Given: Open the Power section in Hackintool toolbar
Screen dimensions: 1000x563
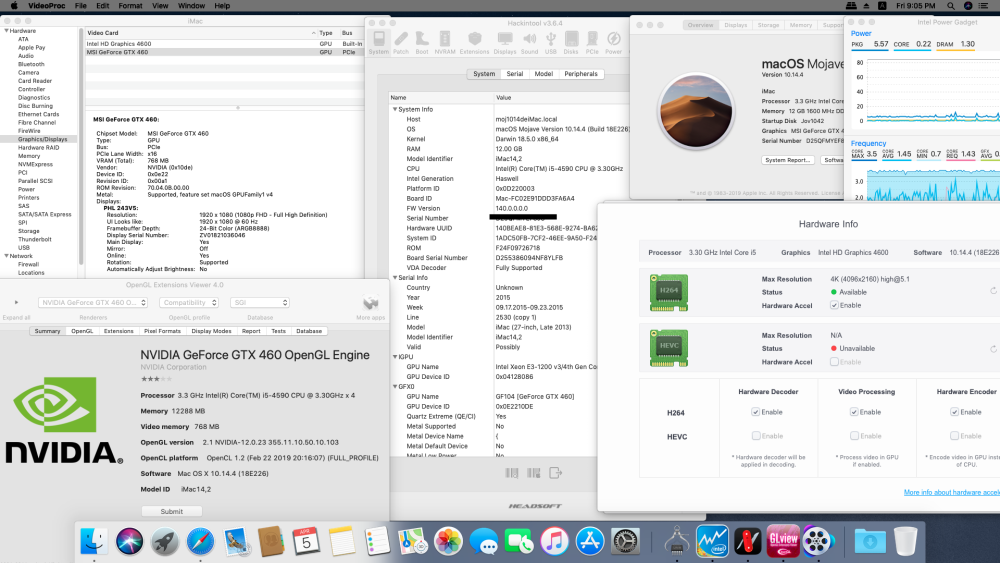Looking at the screenshot, I should point(614,43).
